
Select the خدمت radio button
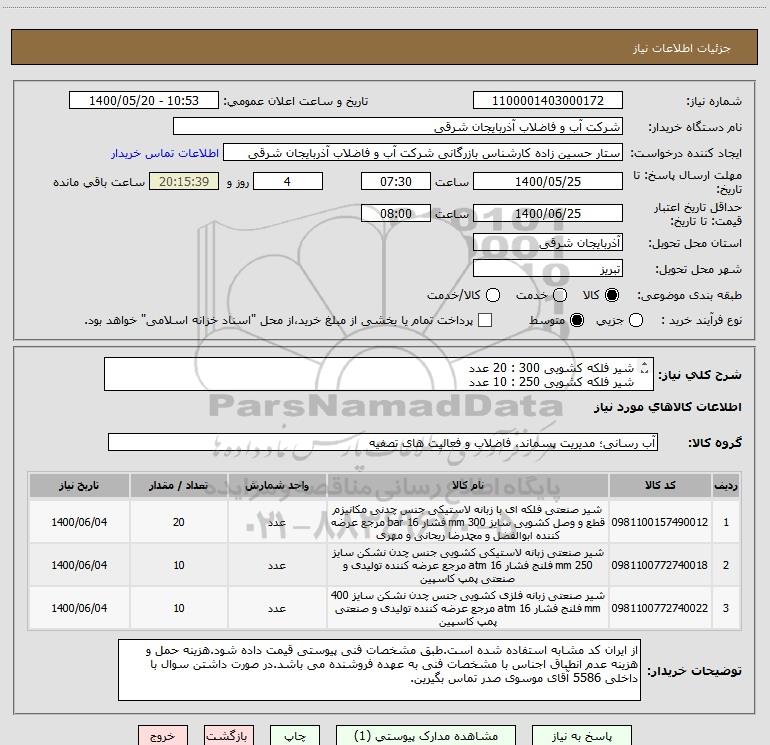tap(560, 295)
